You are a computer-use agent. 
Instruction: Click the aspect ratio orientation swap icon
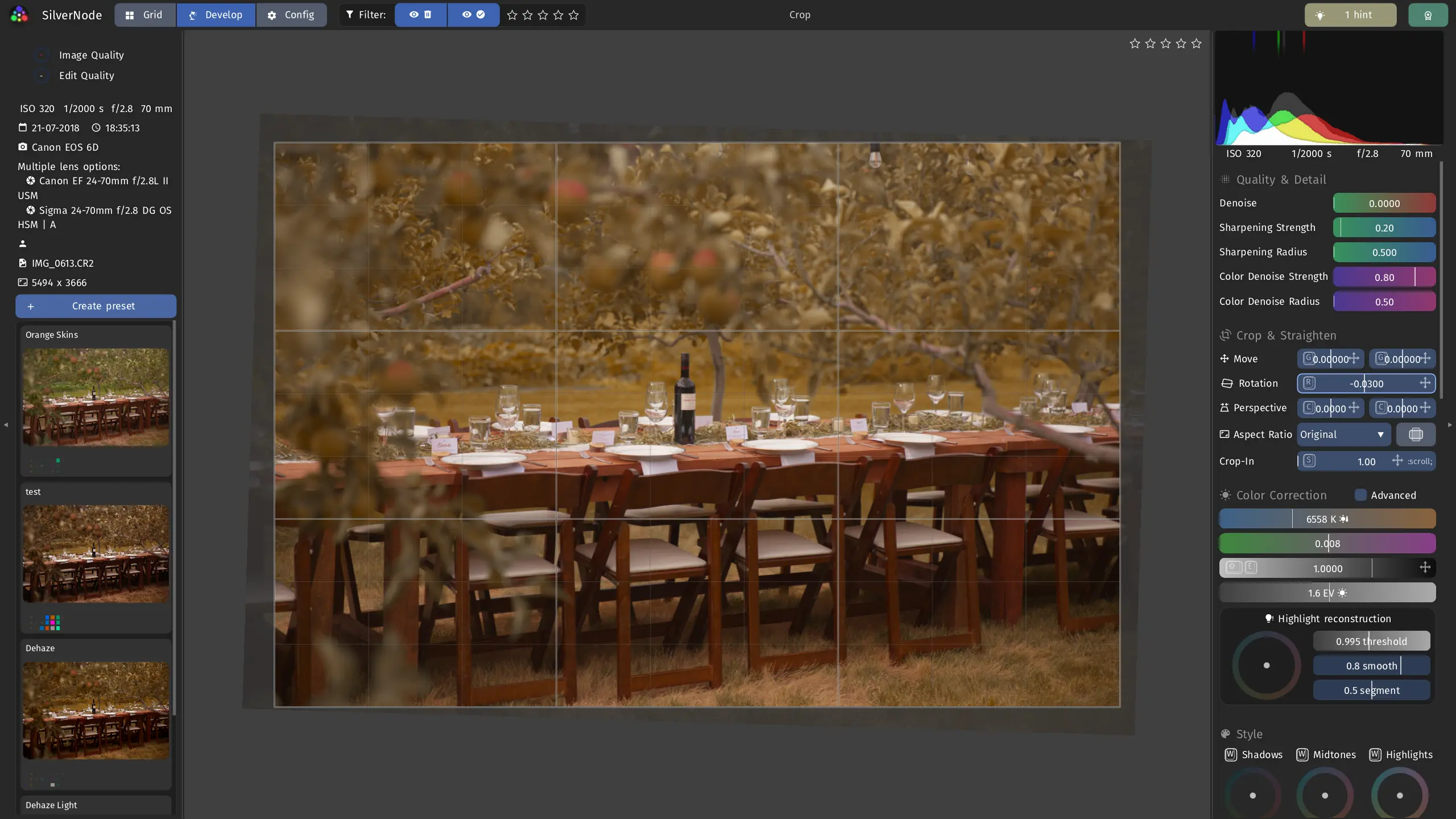click(x=1416, y=435)
